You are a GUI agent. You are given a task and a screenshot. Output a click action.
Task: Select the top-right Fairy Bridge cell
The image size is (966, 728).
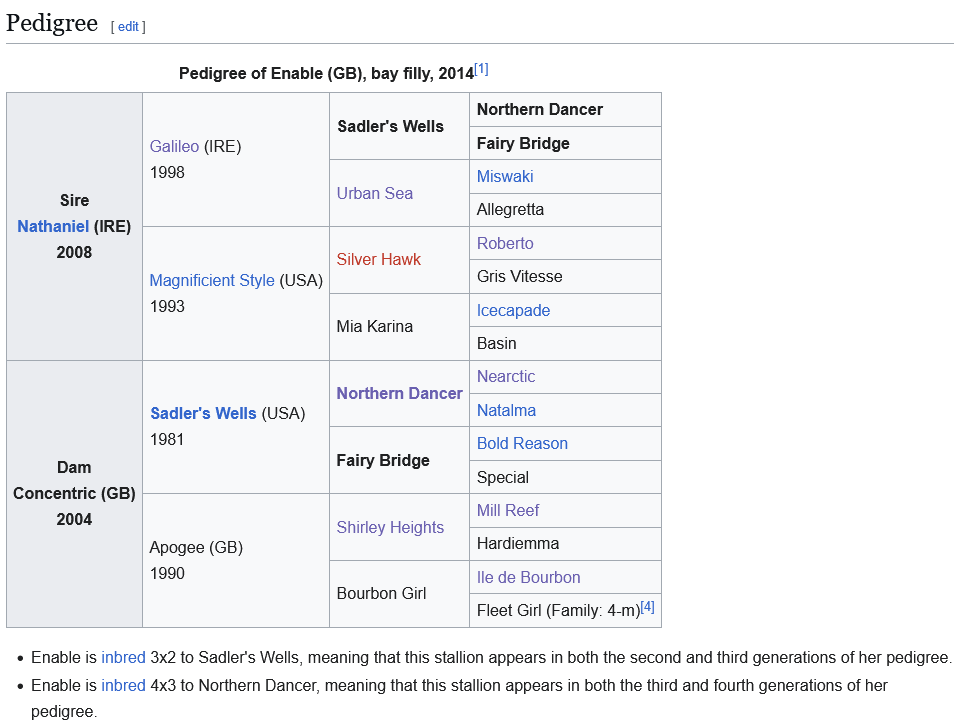coord(523,144)
